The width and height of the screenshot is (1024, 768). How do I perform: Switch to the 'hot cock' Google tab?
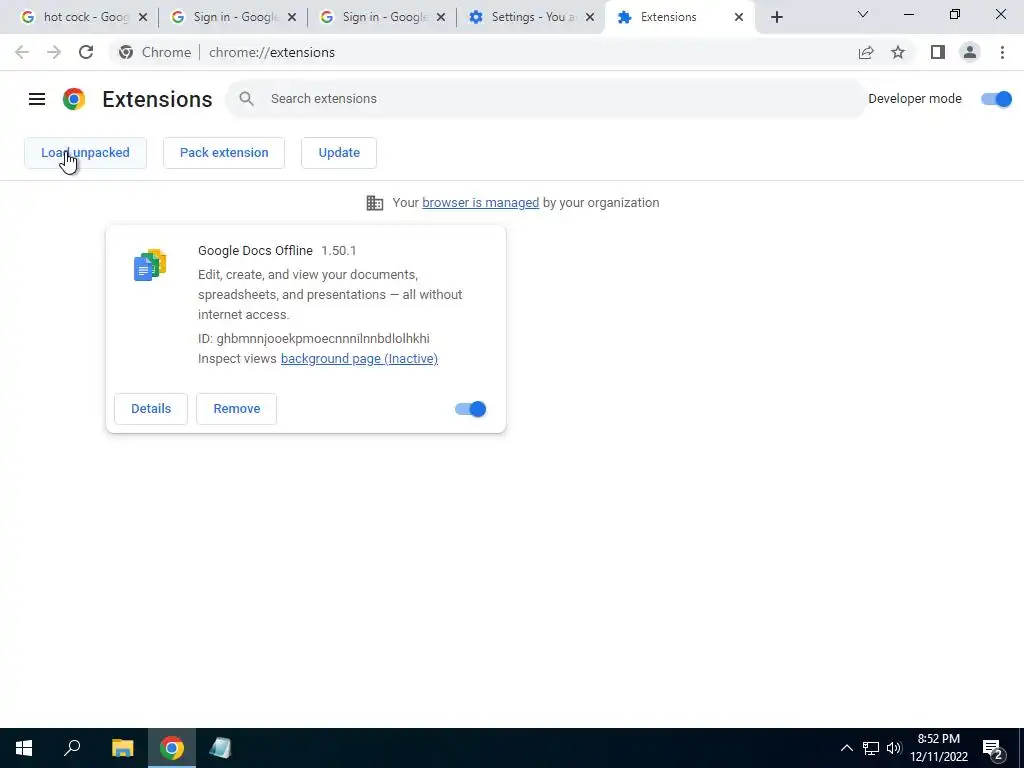[85, 17]
